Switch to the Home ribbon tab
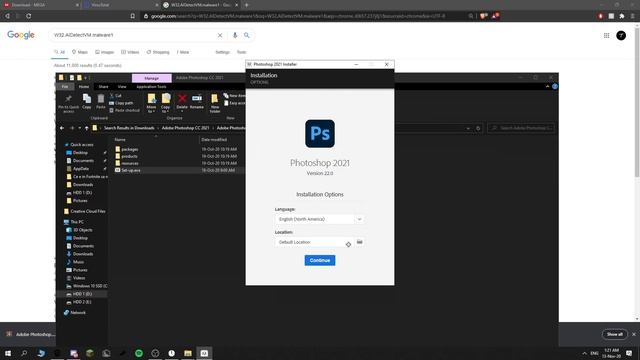 [84, 87]
